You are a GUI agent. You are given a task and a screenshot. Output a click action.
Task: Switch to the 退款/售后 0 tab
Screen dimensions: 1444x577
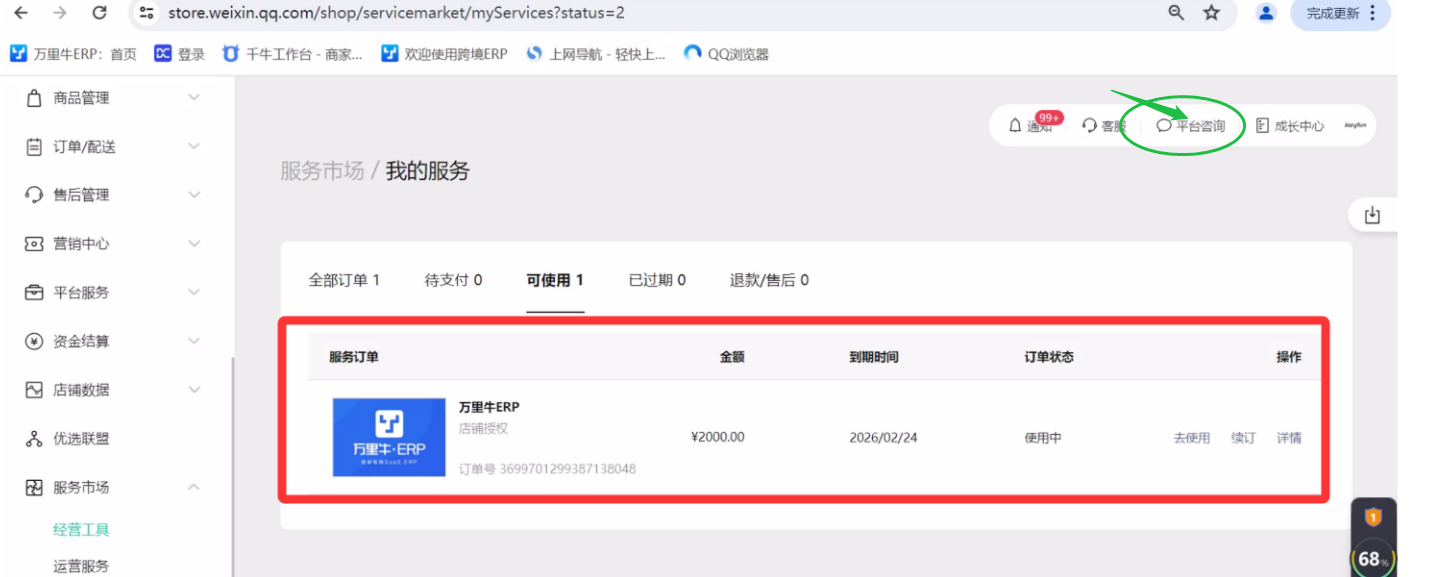[769, 280]
